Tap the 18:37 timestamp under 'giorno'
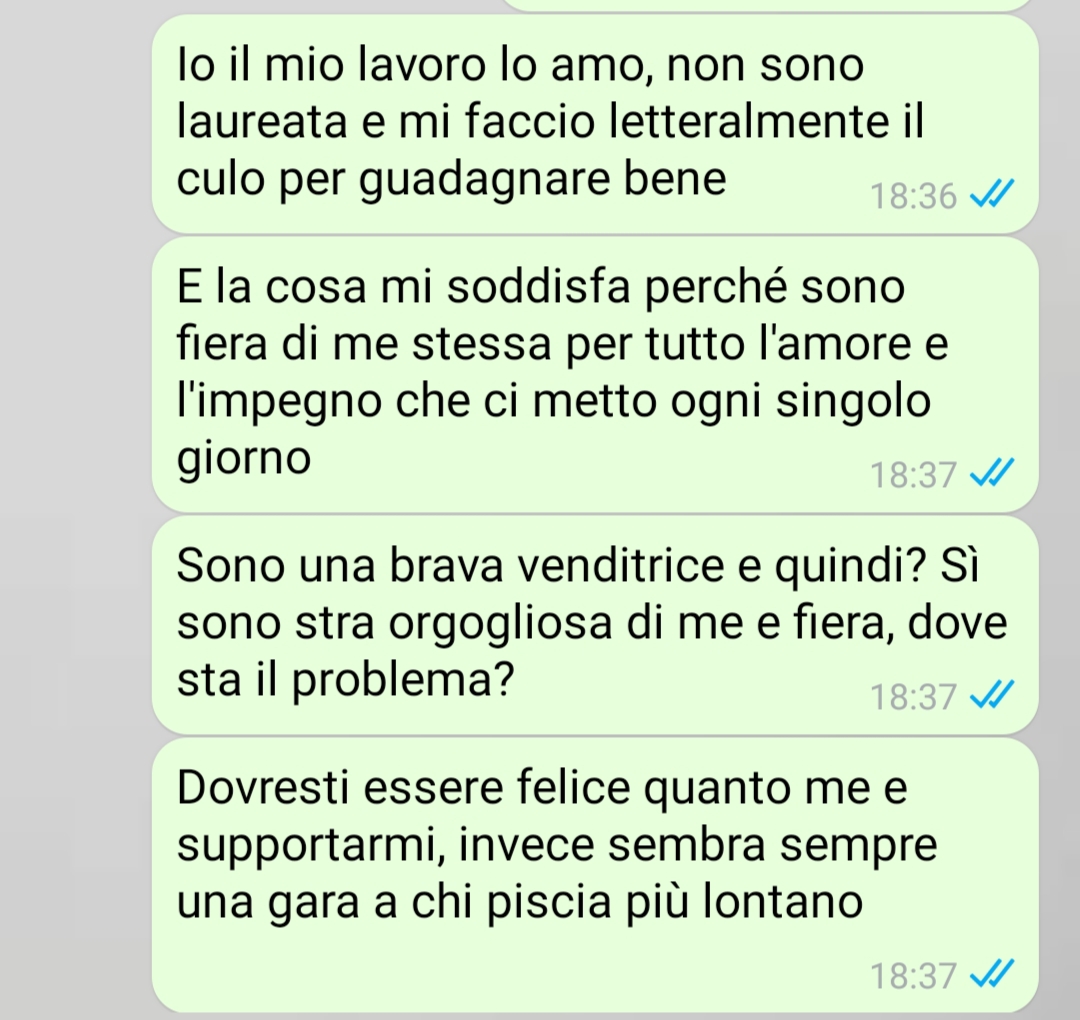Screen dimensions: 1080x1020 point(913,475)
